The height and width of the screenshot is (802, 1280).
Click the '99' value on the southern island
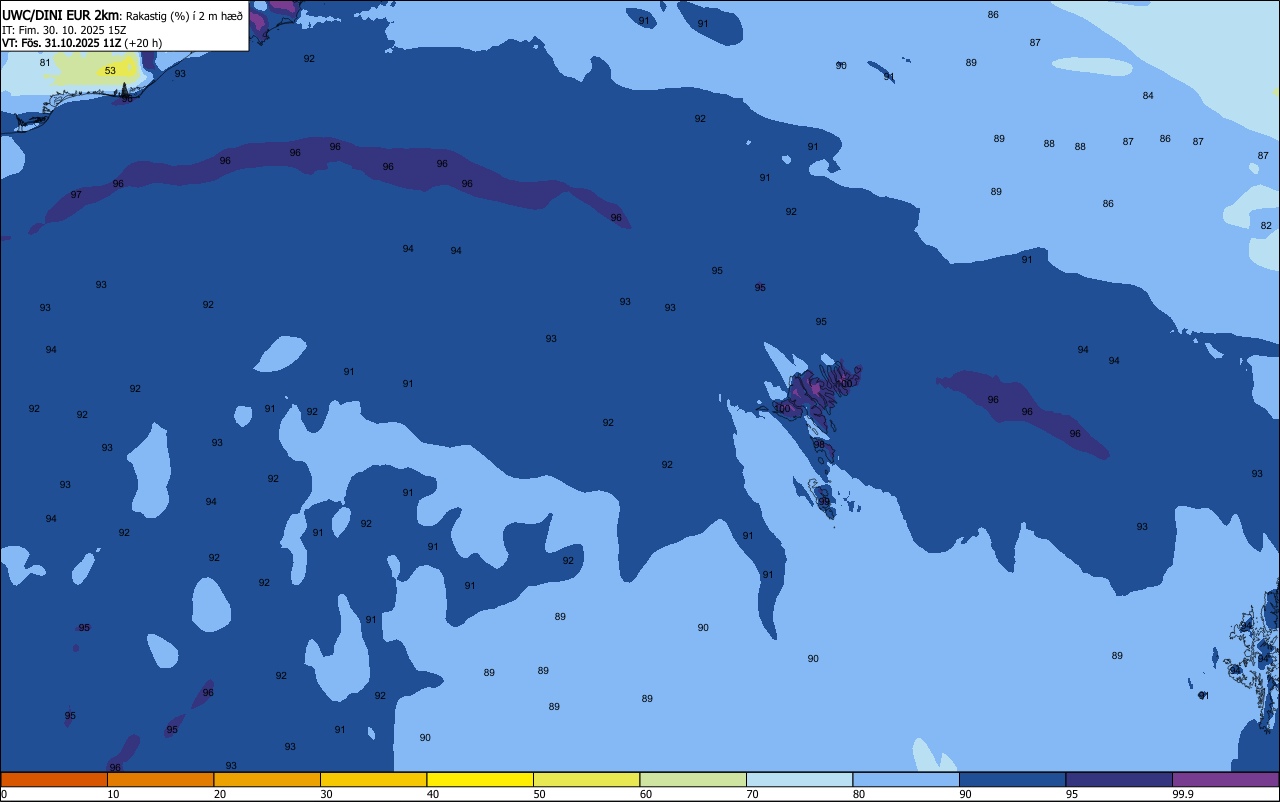824,502
